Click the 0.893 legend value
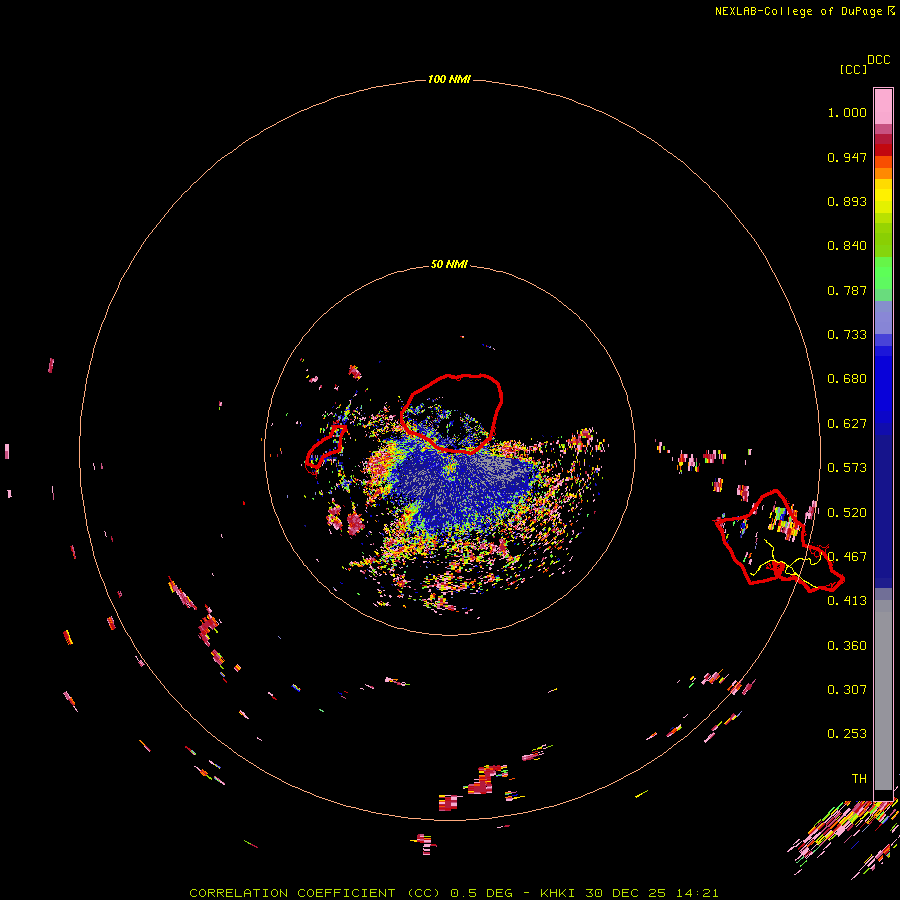Screen dimensions: 900x900 tap(847, 201)
